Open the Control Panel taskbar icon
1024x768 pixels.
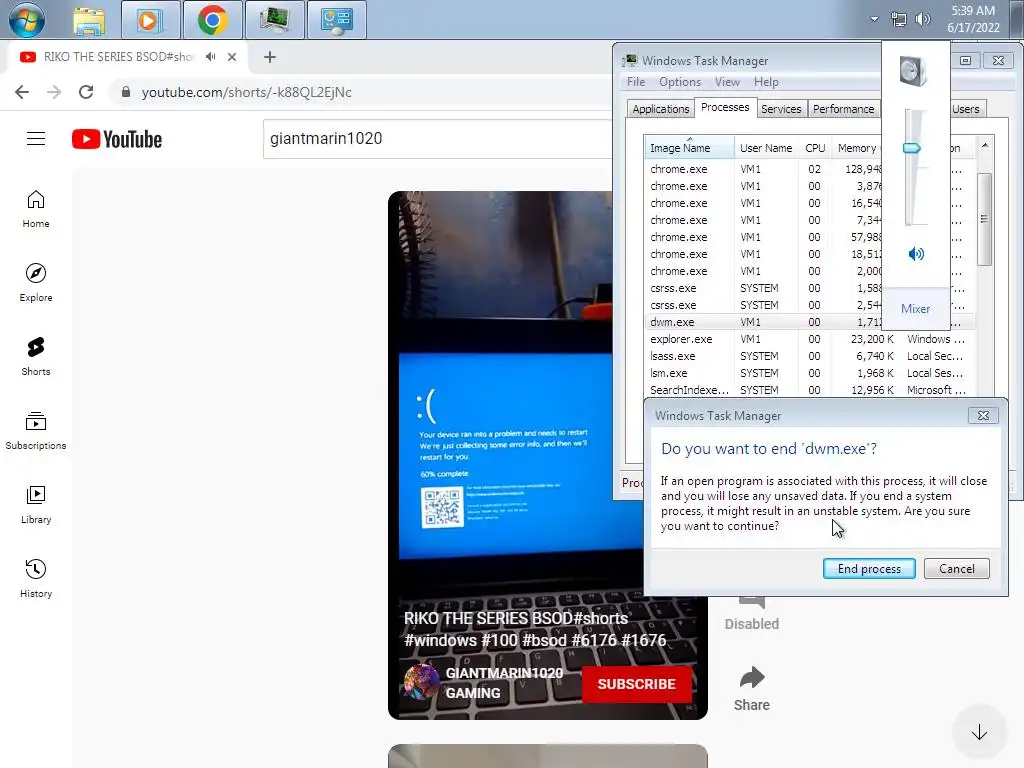click(336, 20)
